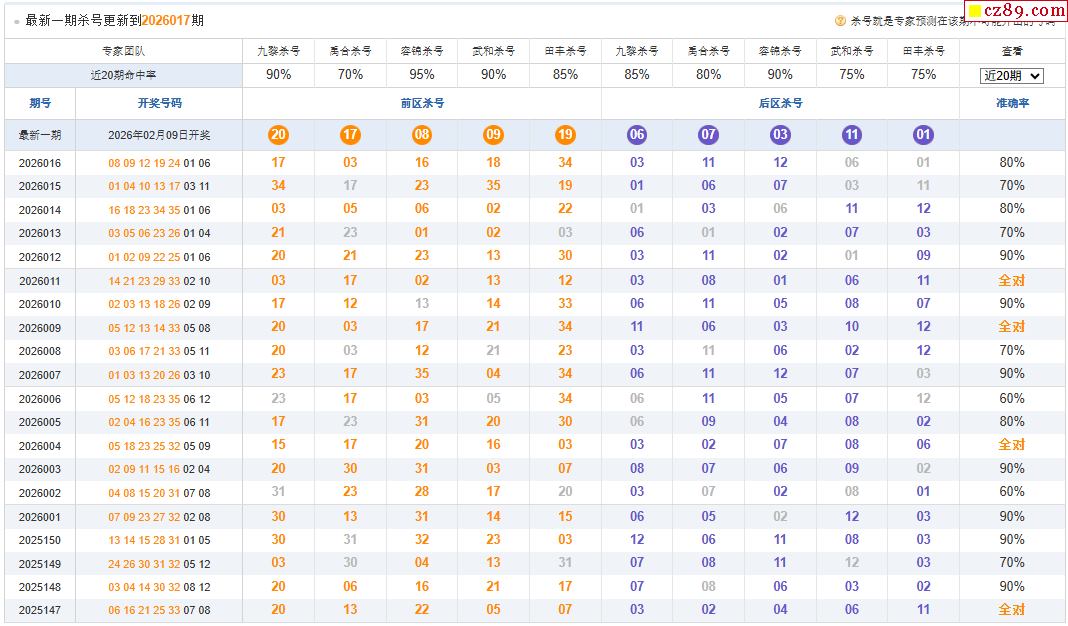Viewport: 1068px width, 626px height.
Task: Click orange ball 19 in latest-period row
Action: [x=565, y=135]
